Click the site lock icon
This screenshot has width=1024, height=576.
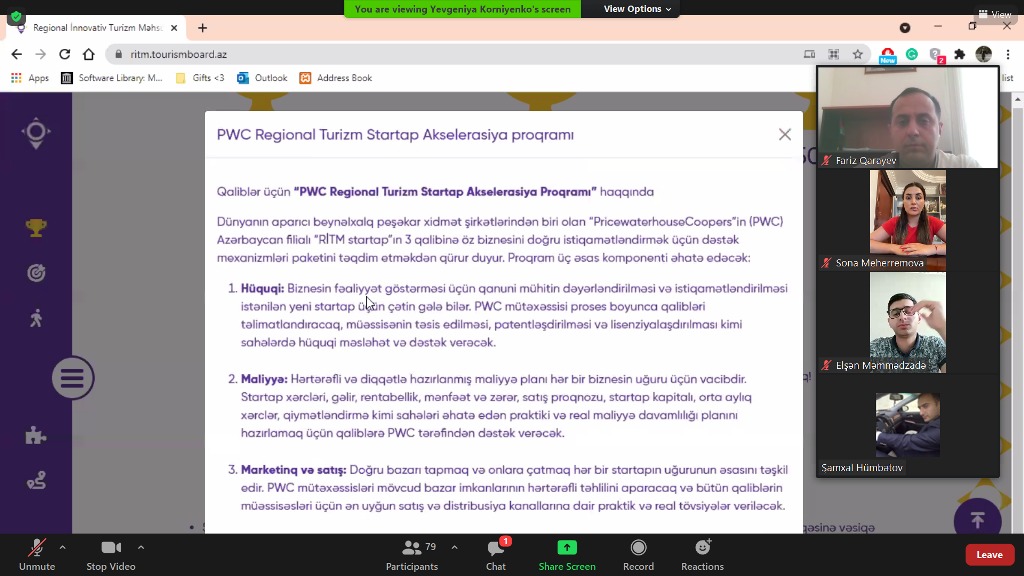118,54
